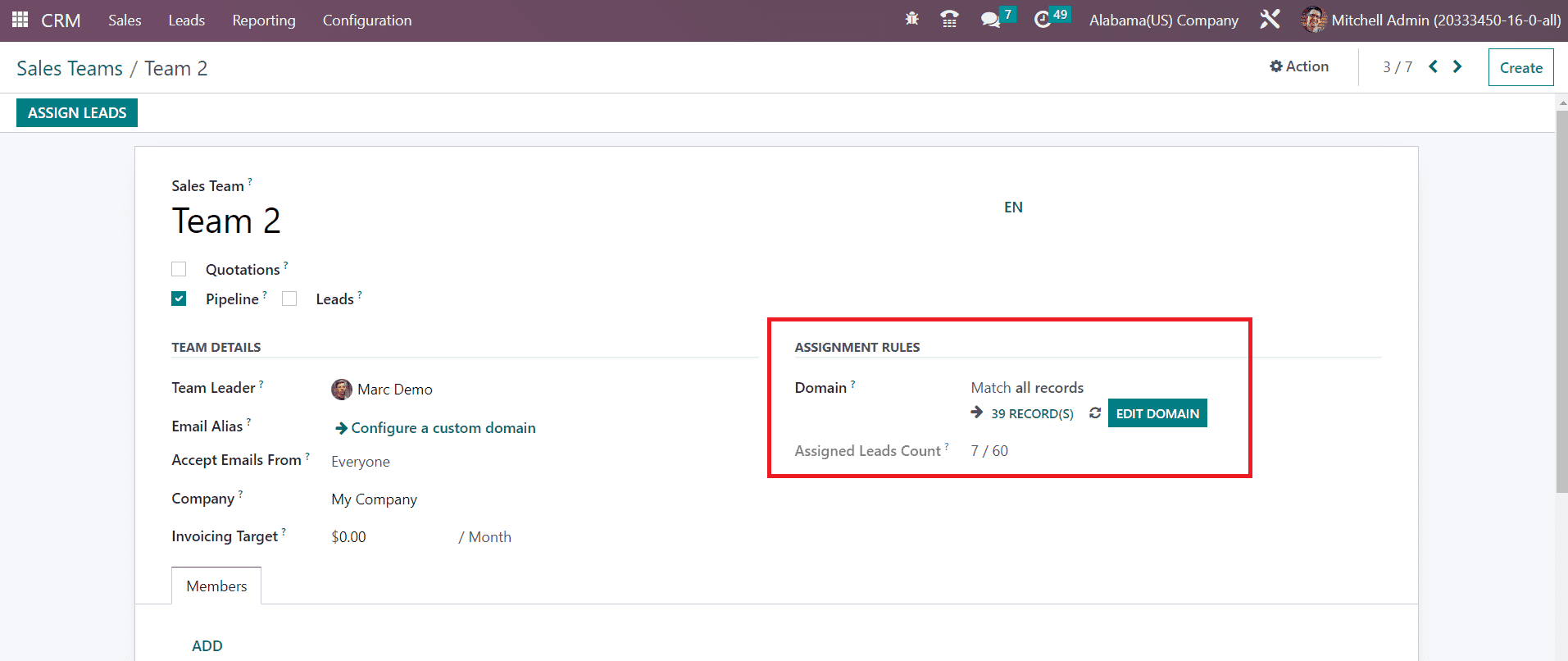
Task: Open the Action dropdown
Action: coord(1299,67)
